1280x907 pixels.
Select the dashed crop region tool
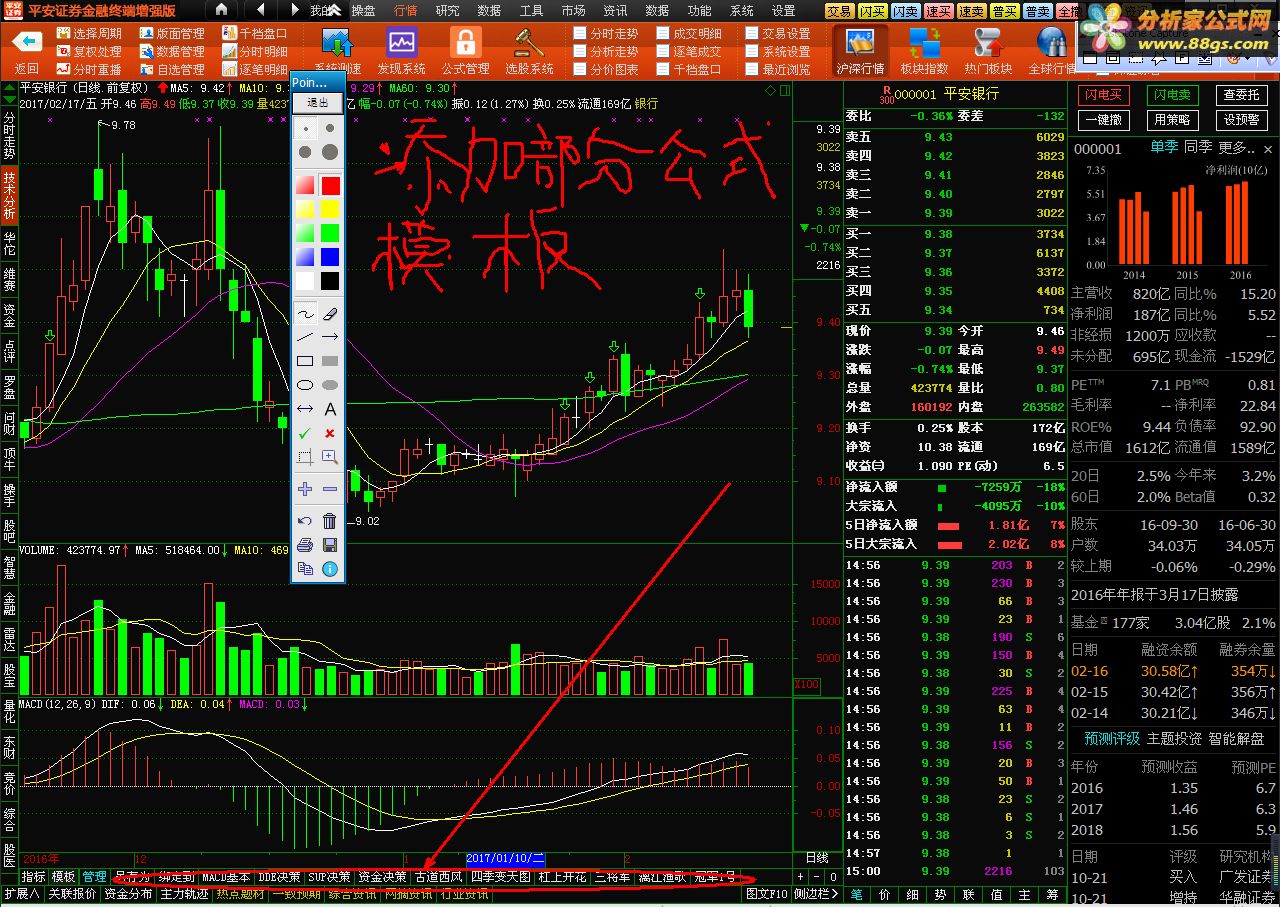[x=306, y=457]
